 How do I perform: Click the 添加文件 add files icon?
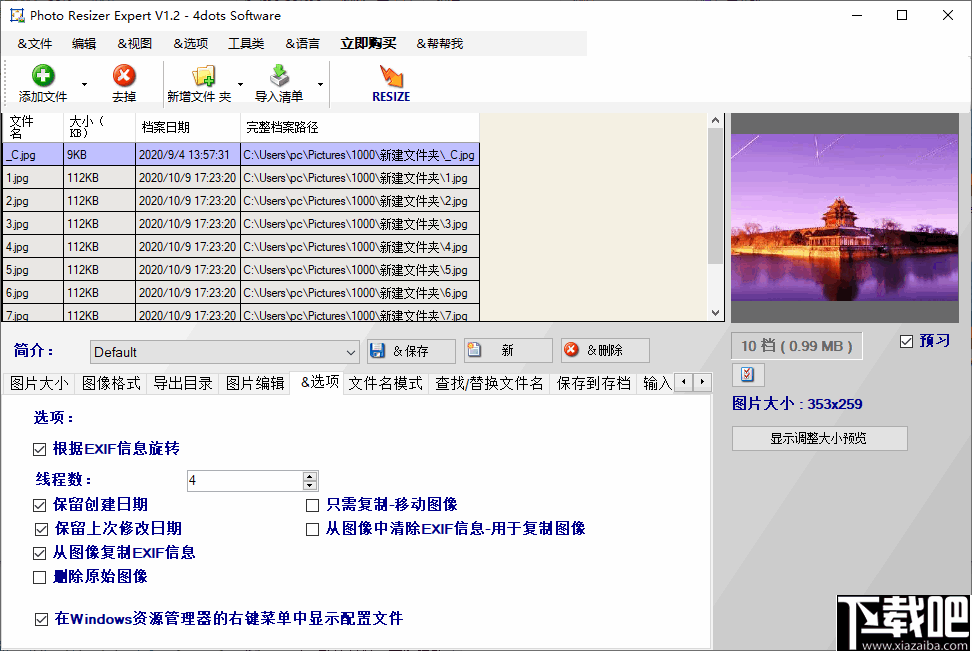[x=42, y=74]
